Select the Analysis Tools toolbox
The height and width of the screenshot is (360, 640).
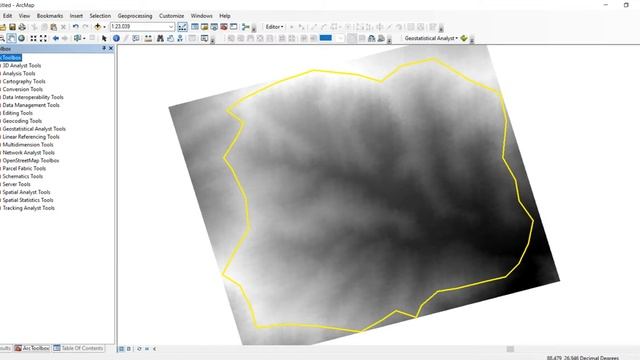19,73
